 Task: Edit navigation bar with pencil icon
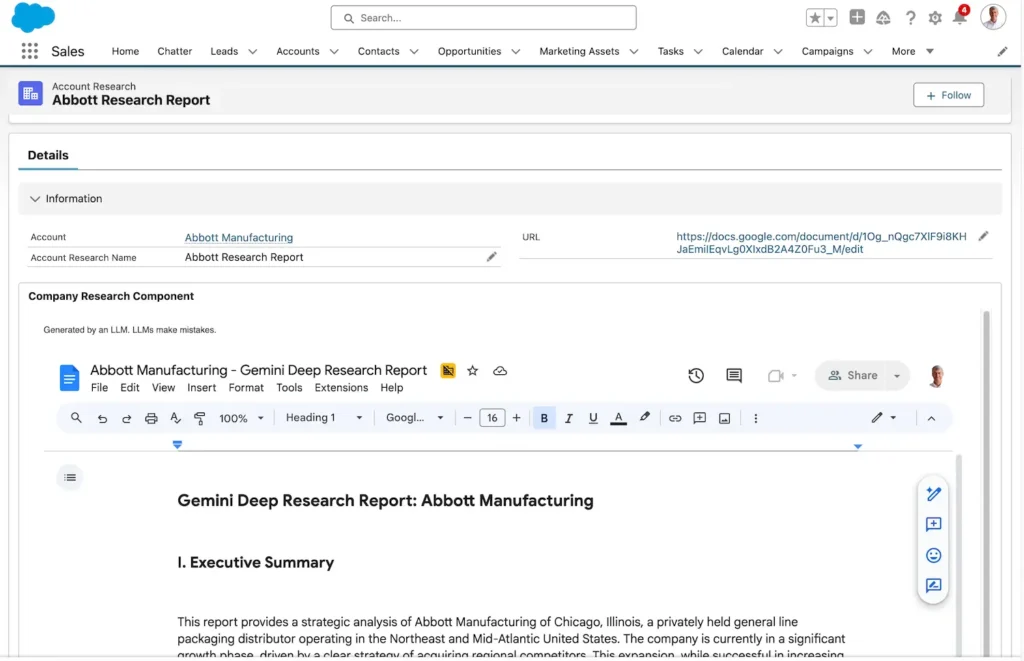tap(1002, 52)
